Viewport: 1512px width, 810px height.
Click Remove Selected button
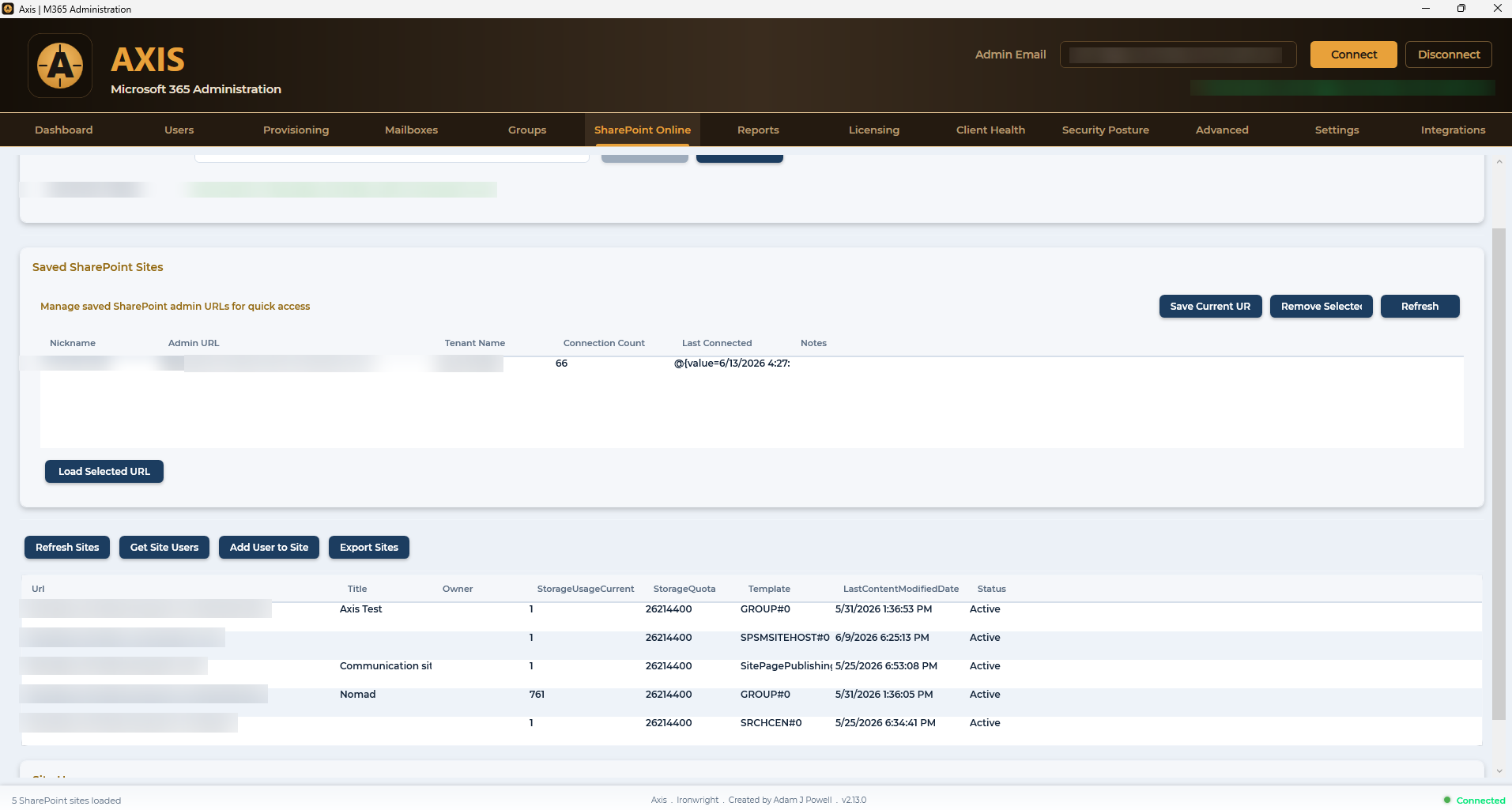pos(1321,307)
